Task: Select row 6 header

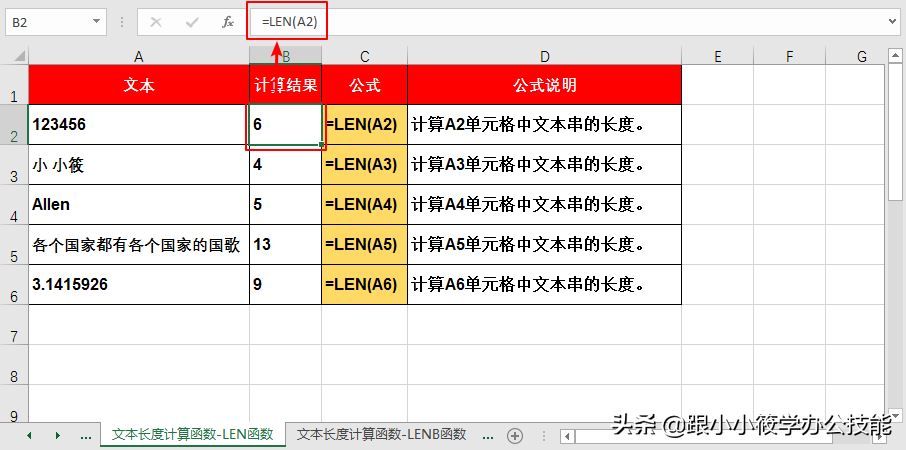Action: point(14,285)
